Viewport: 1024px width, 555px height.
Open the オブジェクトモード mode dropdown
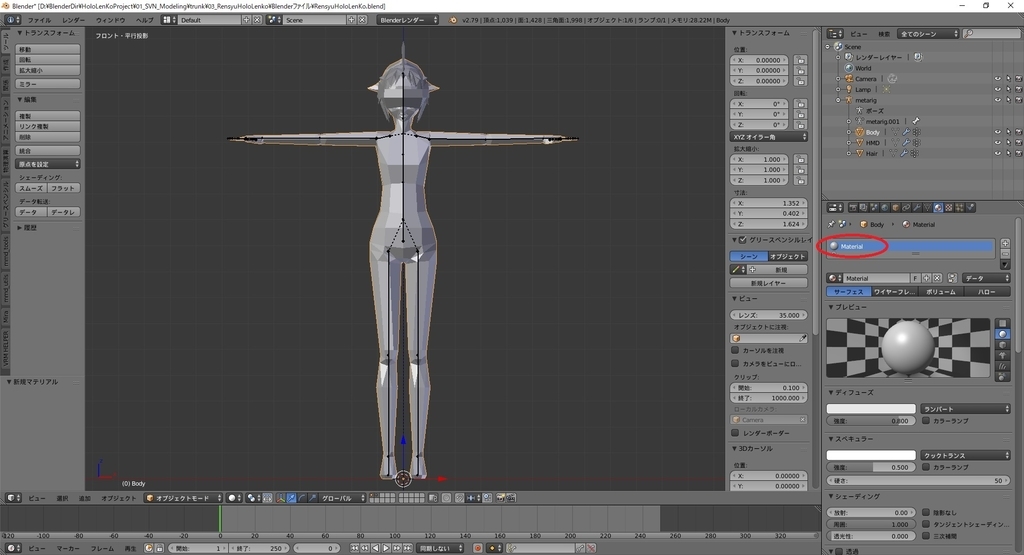click(182, 497)
